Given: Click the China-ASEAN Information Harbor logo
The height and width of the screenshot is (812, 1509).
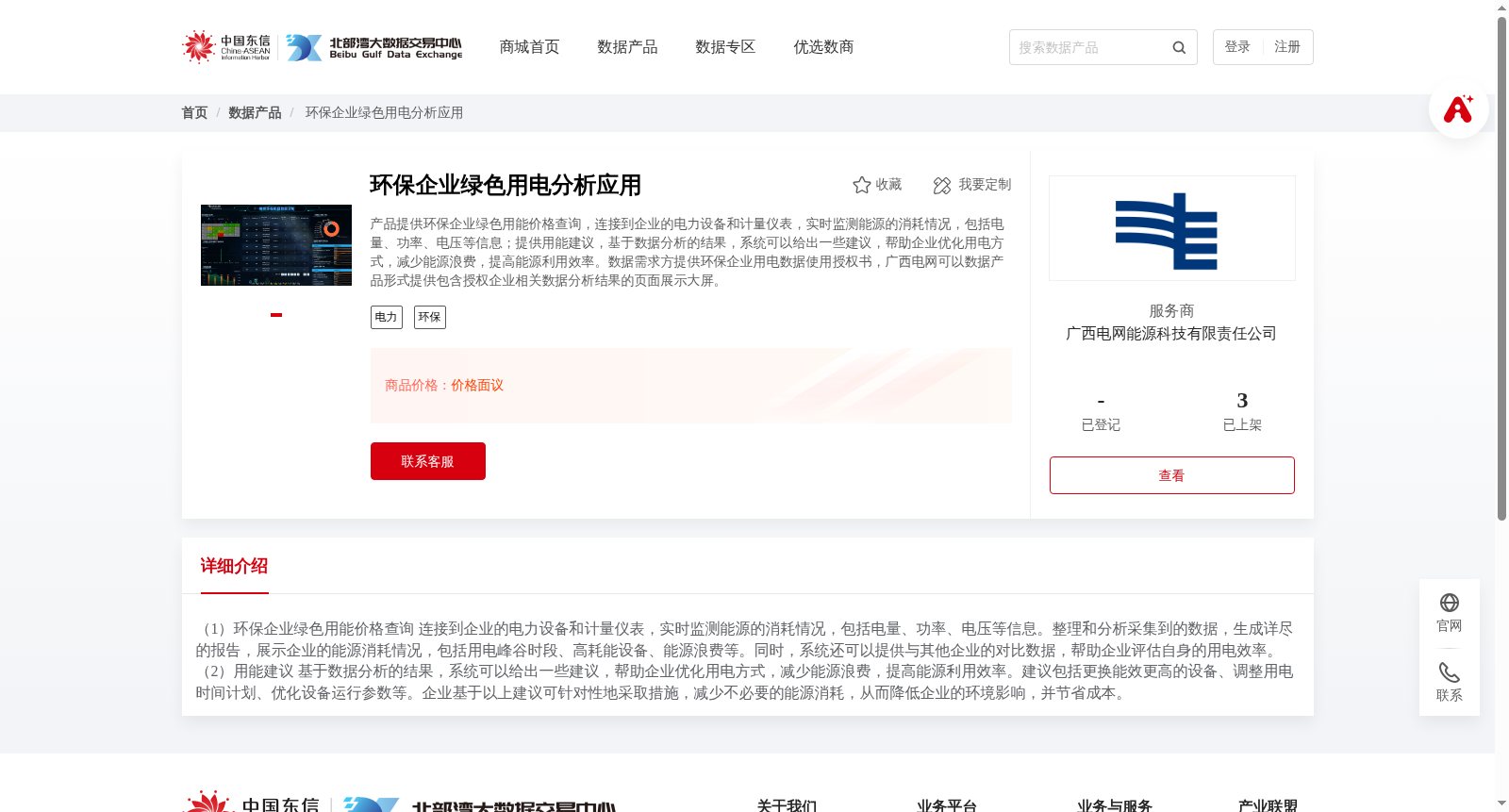Looking at the screenshot, I should click(226, 47).
